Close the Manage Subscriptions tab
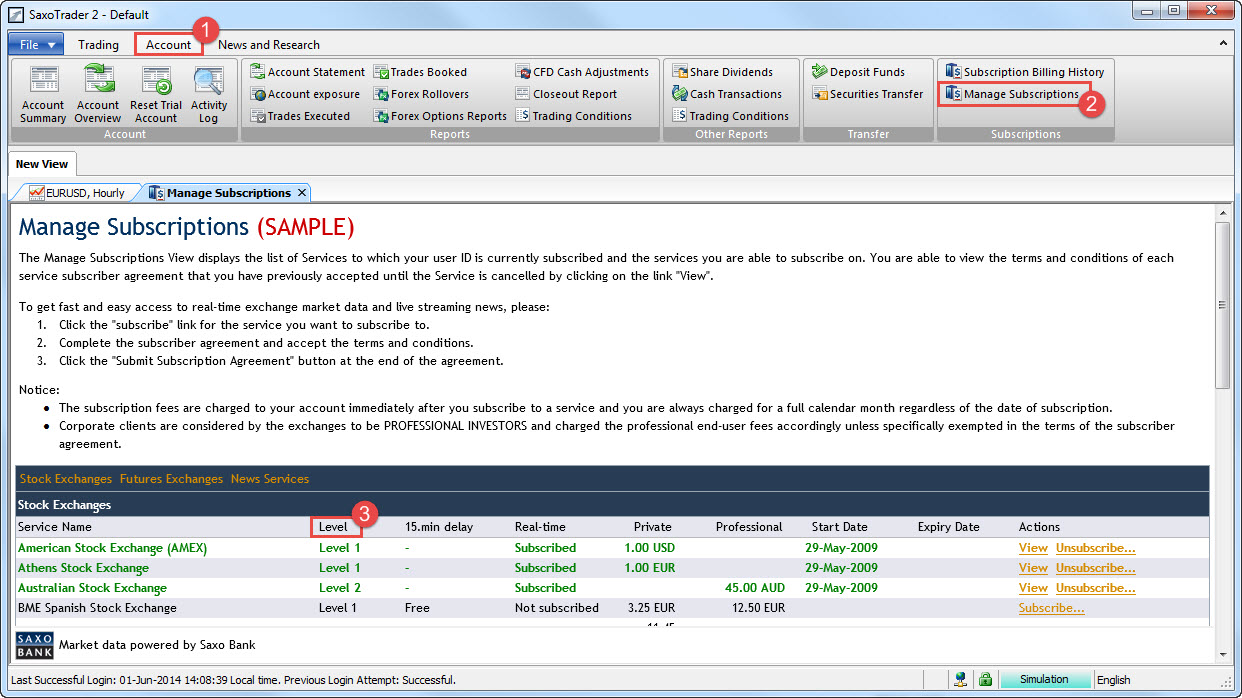 302,192
